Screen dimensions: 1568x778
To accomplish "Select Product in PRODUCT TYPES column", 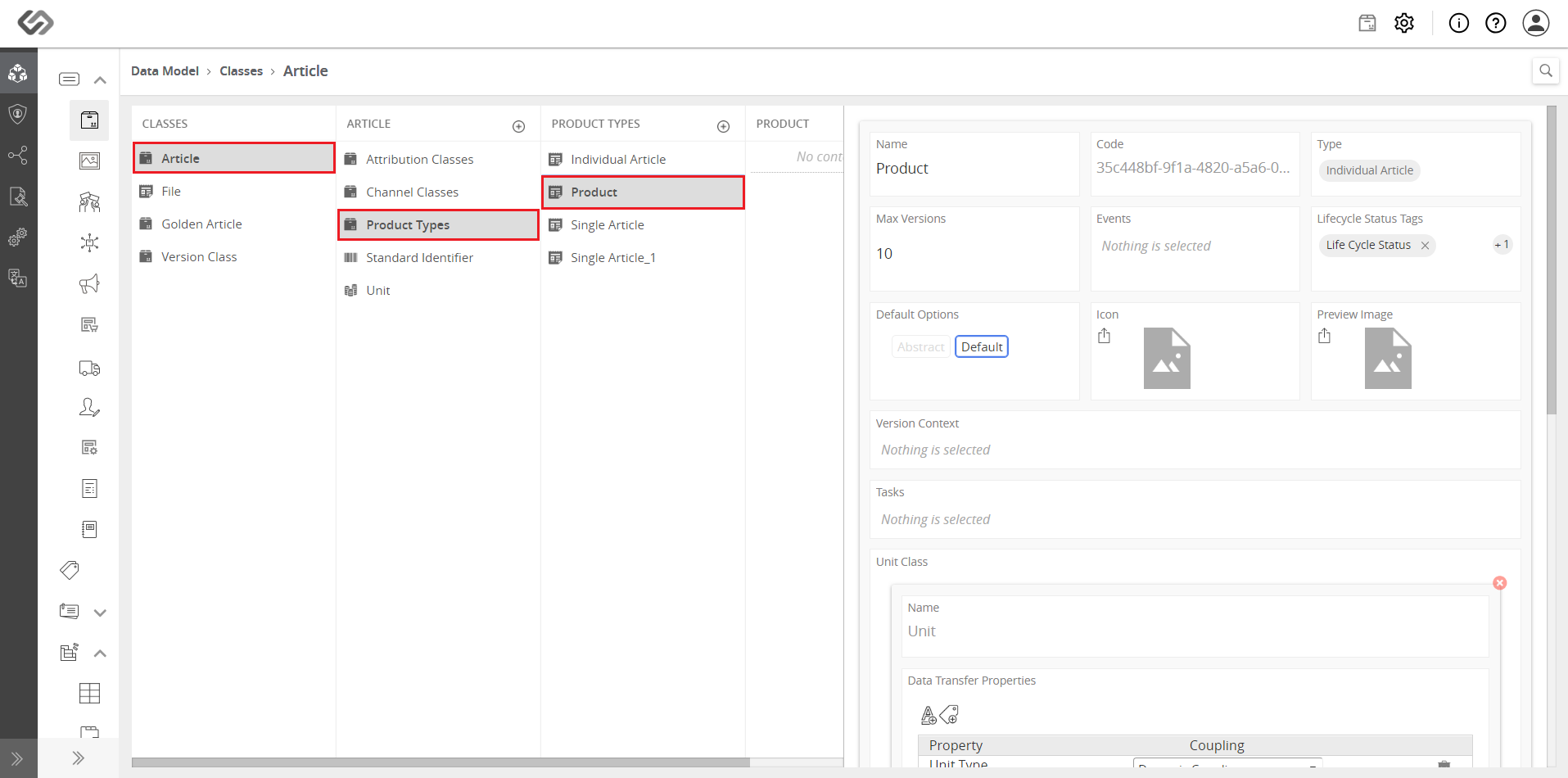I will (x=643, y=192).
